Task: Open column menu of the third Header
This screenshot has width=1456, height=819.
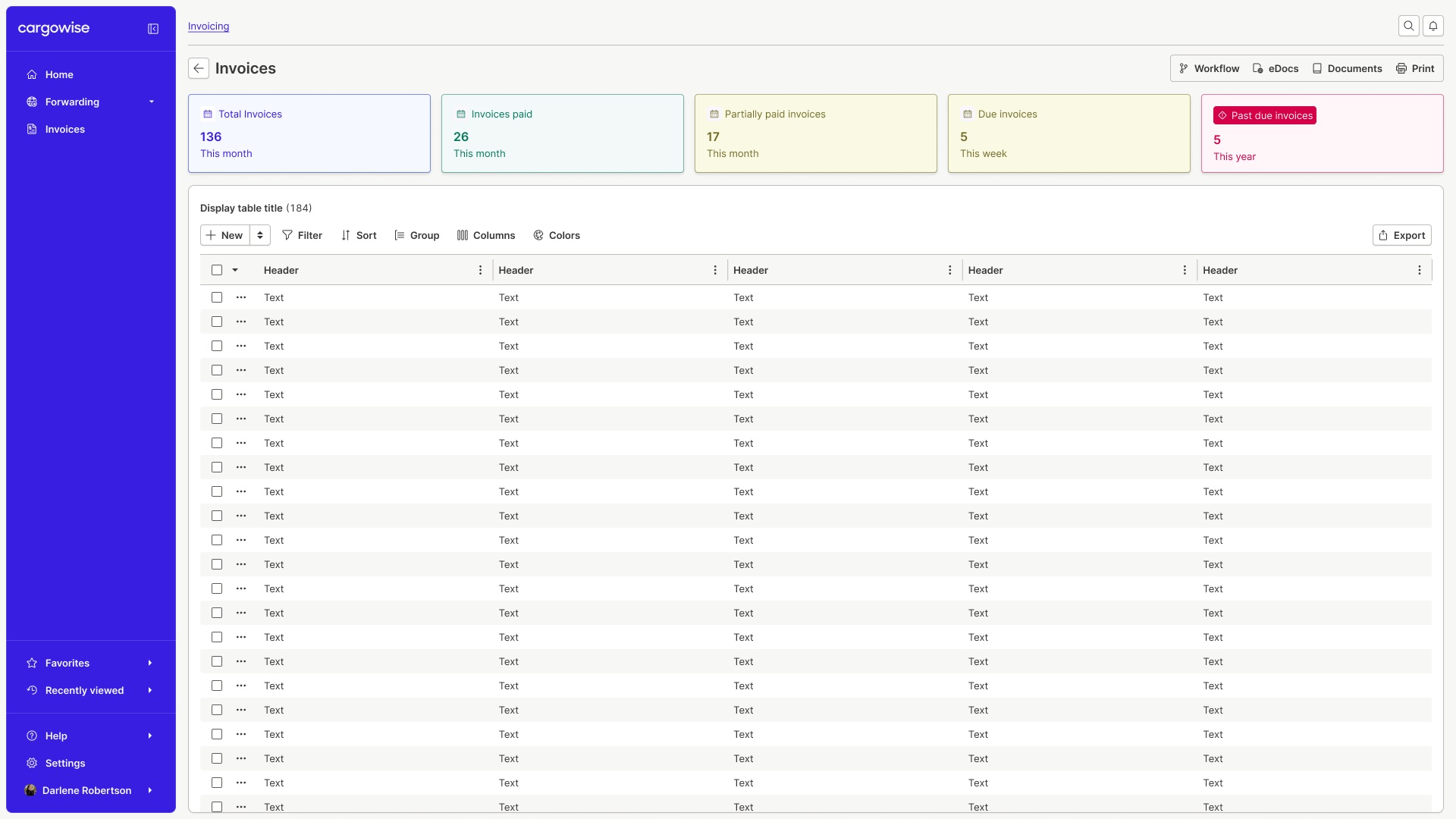Action: 950,270
